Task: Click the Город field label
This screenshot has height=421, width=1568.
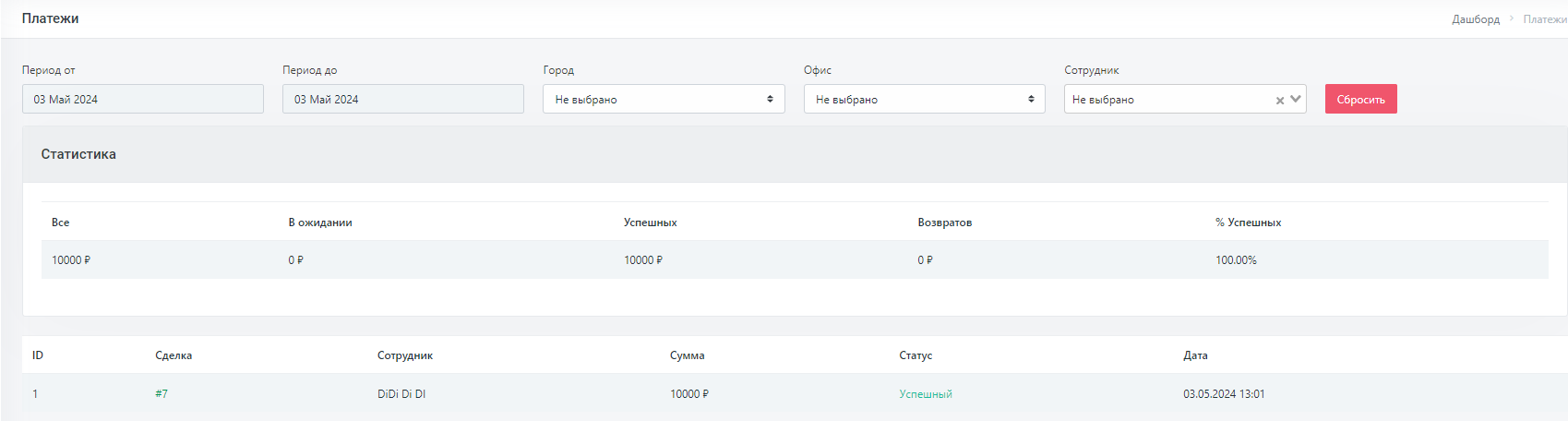Action: pos(558,70)
